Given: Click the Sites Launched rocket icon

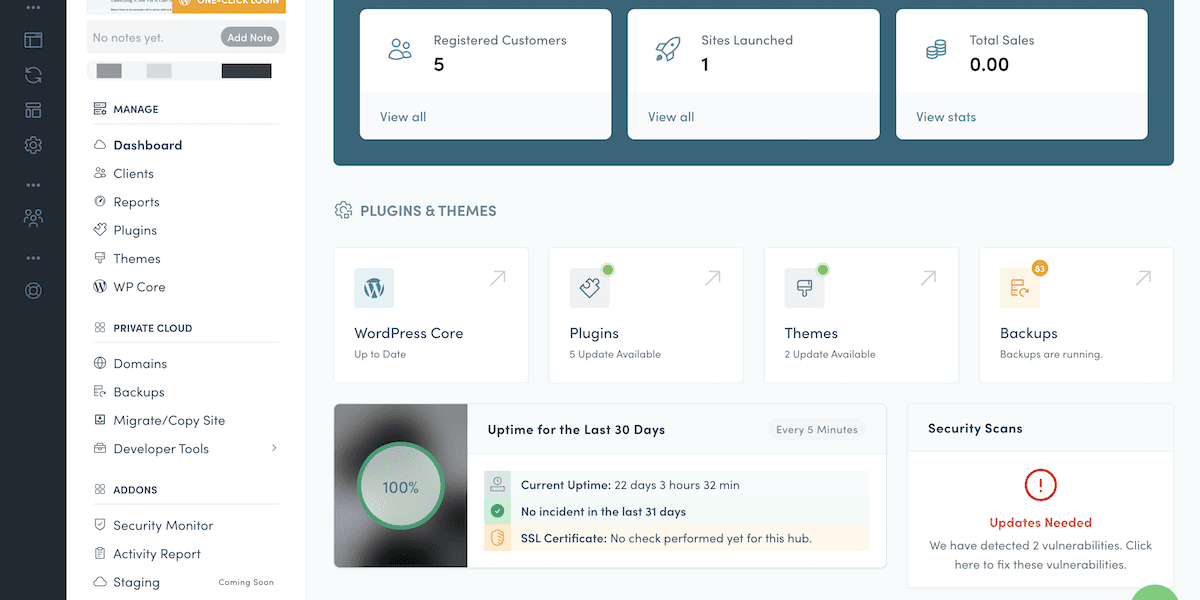Looking at the screenshot, I should (x=667, y=49).
